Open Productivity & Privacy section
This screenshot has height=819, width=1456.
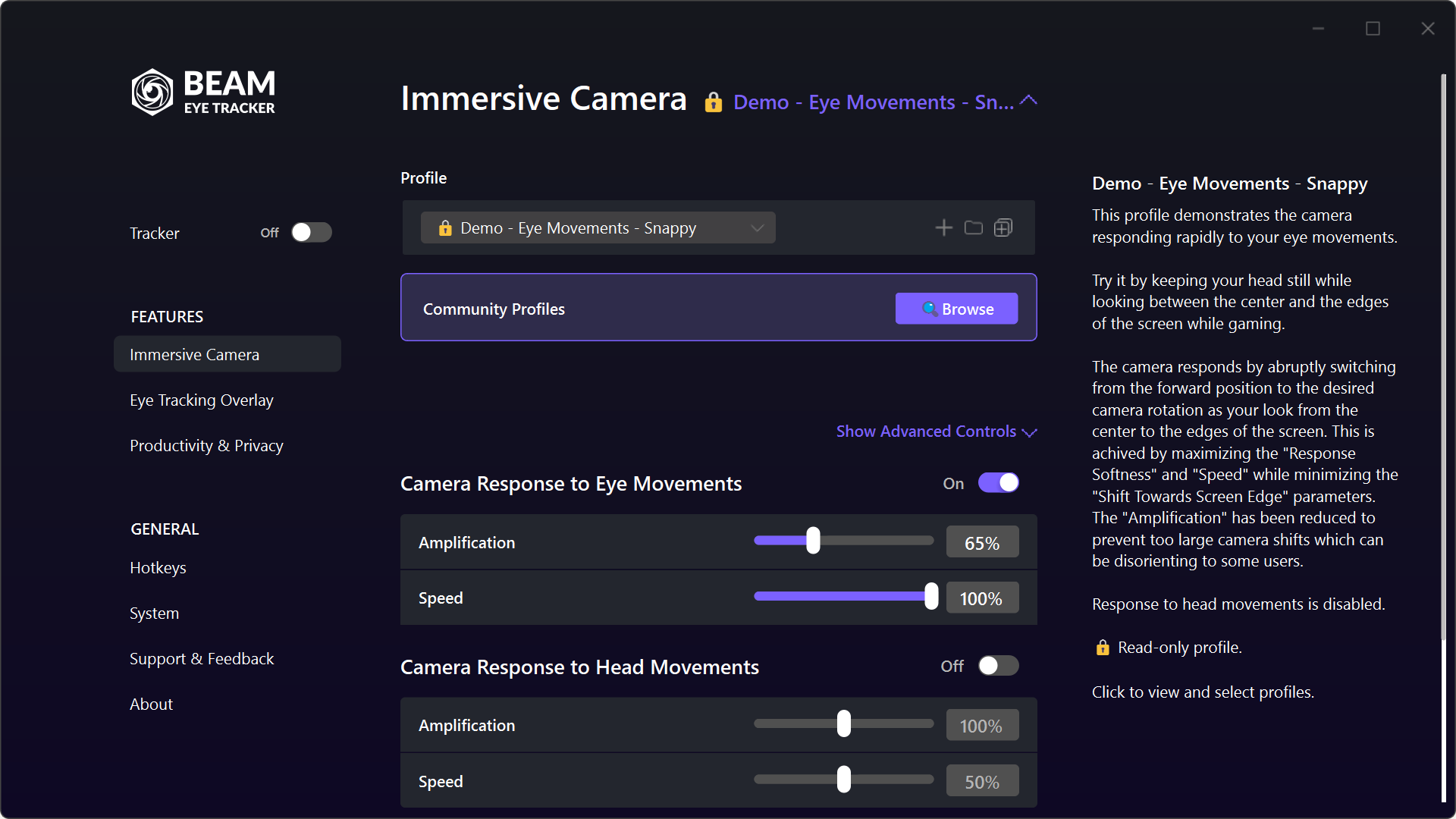206,445
